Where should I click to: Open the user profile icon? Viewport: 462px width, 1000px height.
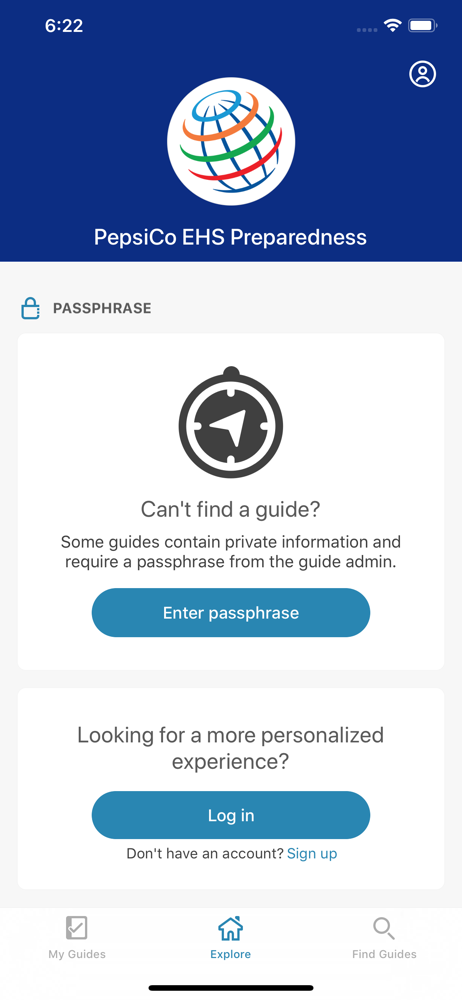pos(422,74)
